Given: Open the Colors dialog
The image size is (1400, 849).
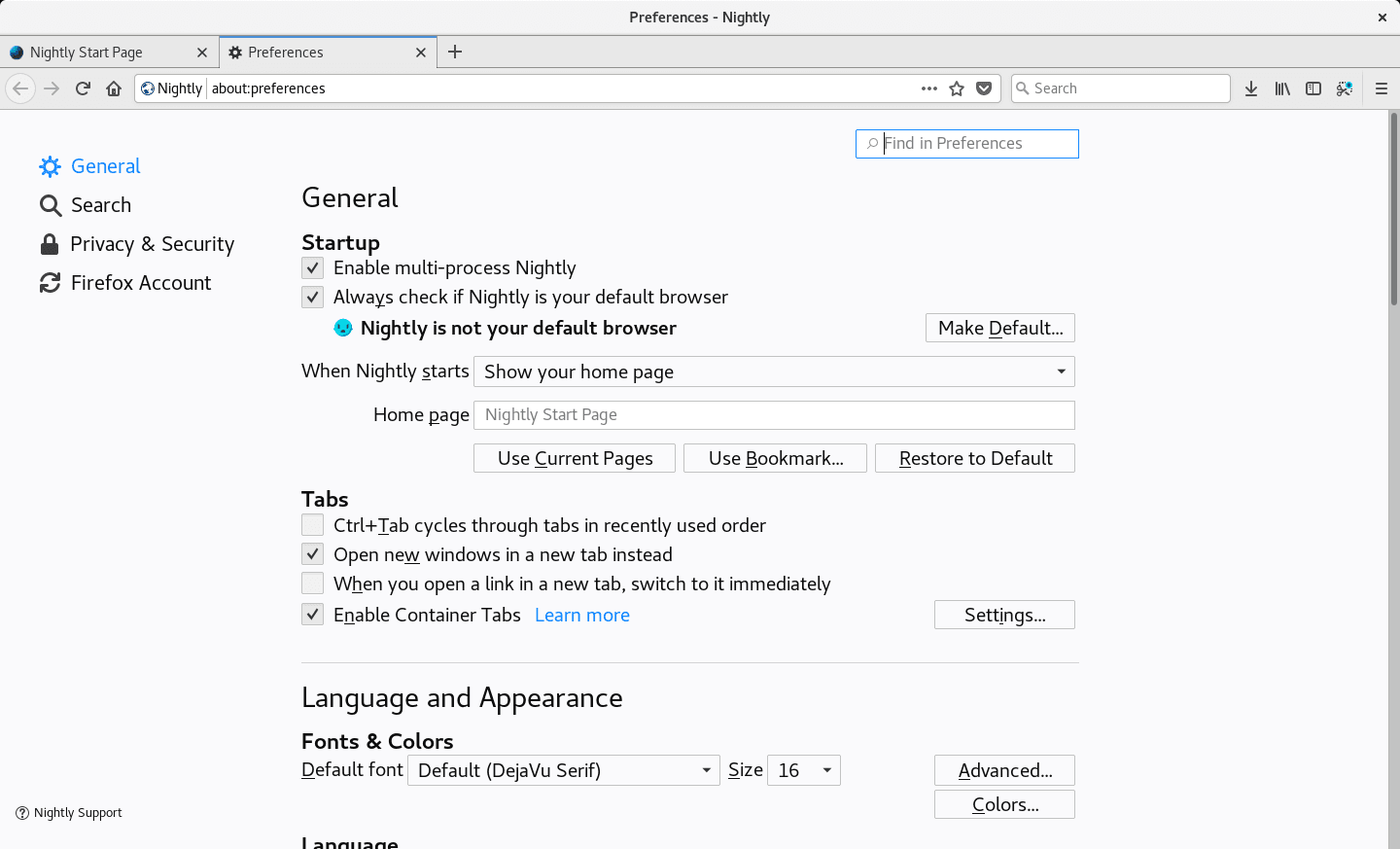Looking at the screenshot, I should (x=1004, y=804).
